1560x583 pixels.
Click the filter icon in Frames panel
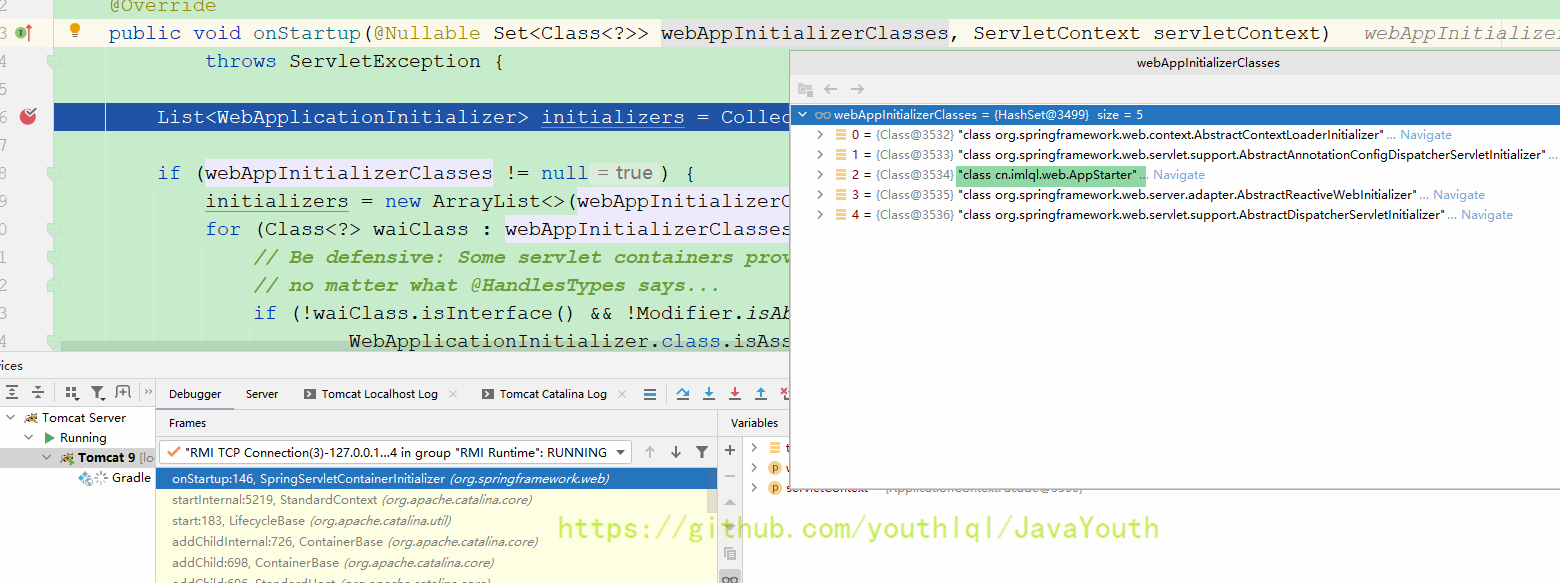[702, 452]
